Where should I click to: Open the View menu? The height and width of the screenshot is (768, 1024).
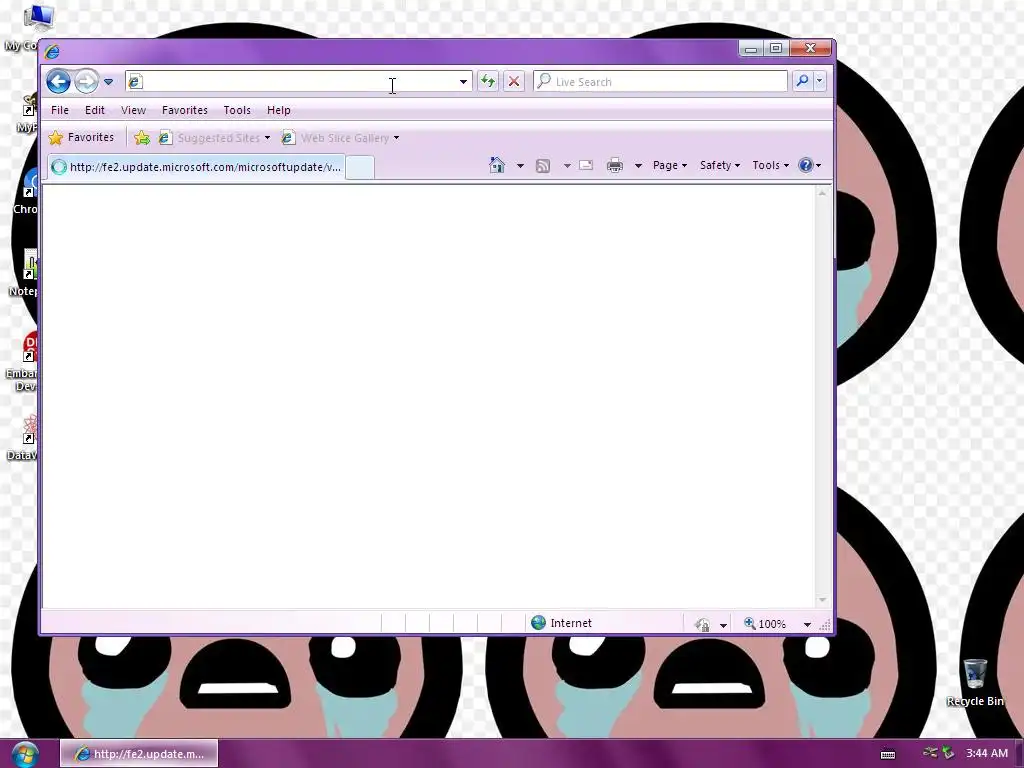(133, 110)
